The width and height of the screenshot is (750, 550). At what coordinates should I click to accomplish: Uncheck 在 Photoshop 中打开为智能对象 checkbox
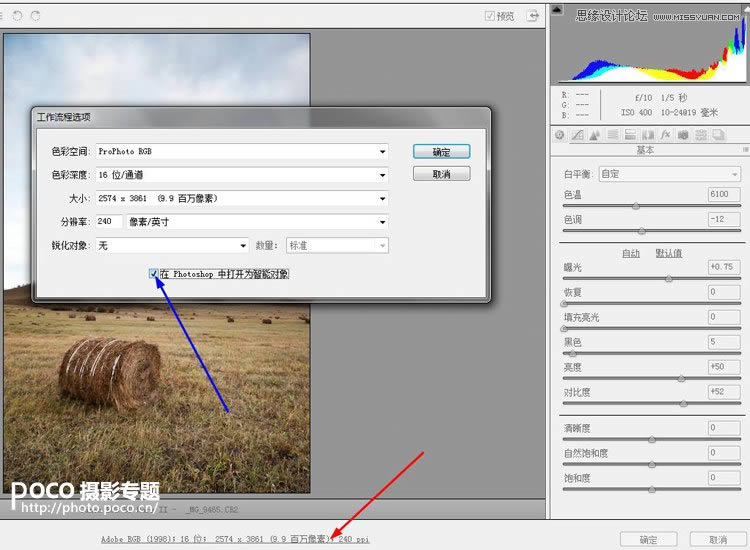tap(154, 273)
